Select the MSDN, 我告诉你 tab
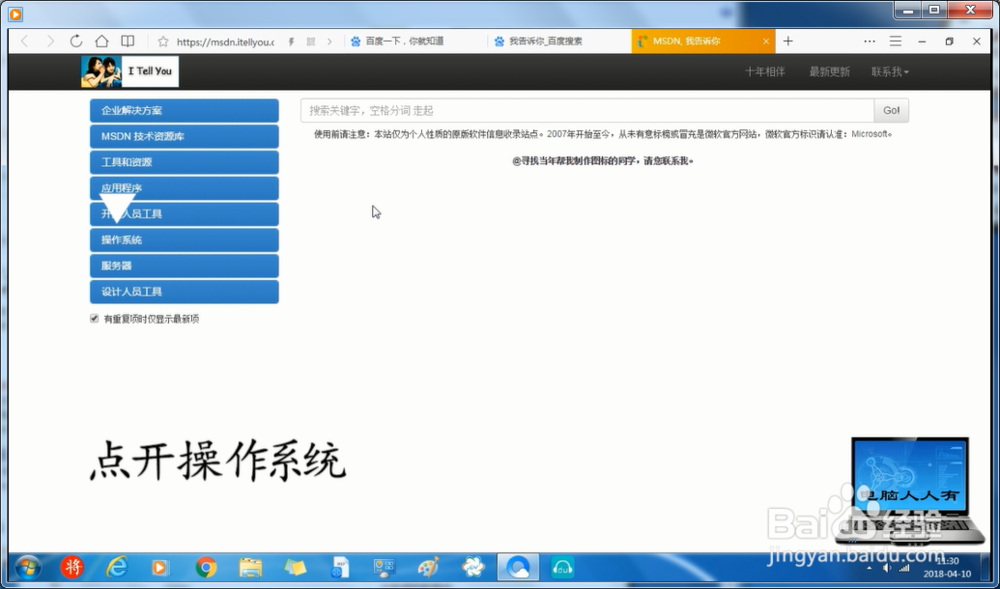 [x=703, y=41]
